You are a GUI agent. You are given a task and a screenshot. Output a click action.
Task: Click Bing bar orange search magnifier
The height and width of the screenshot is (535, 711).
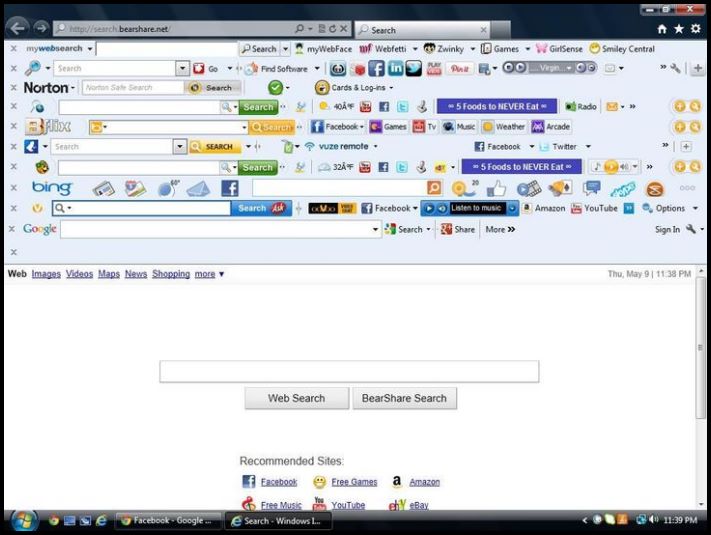[434, 188]
